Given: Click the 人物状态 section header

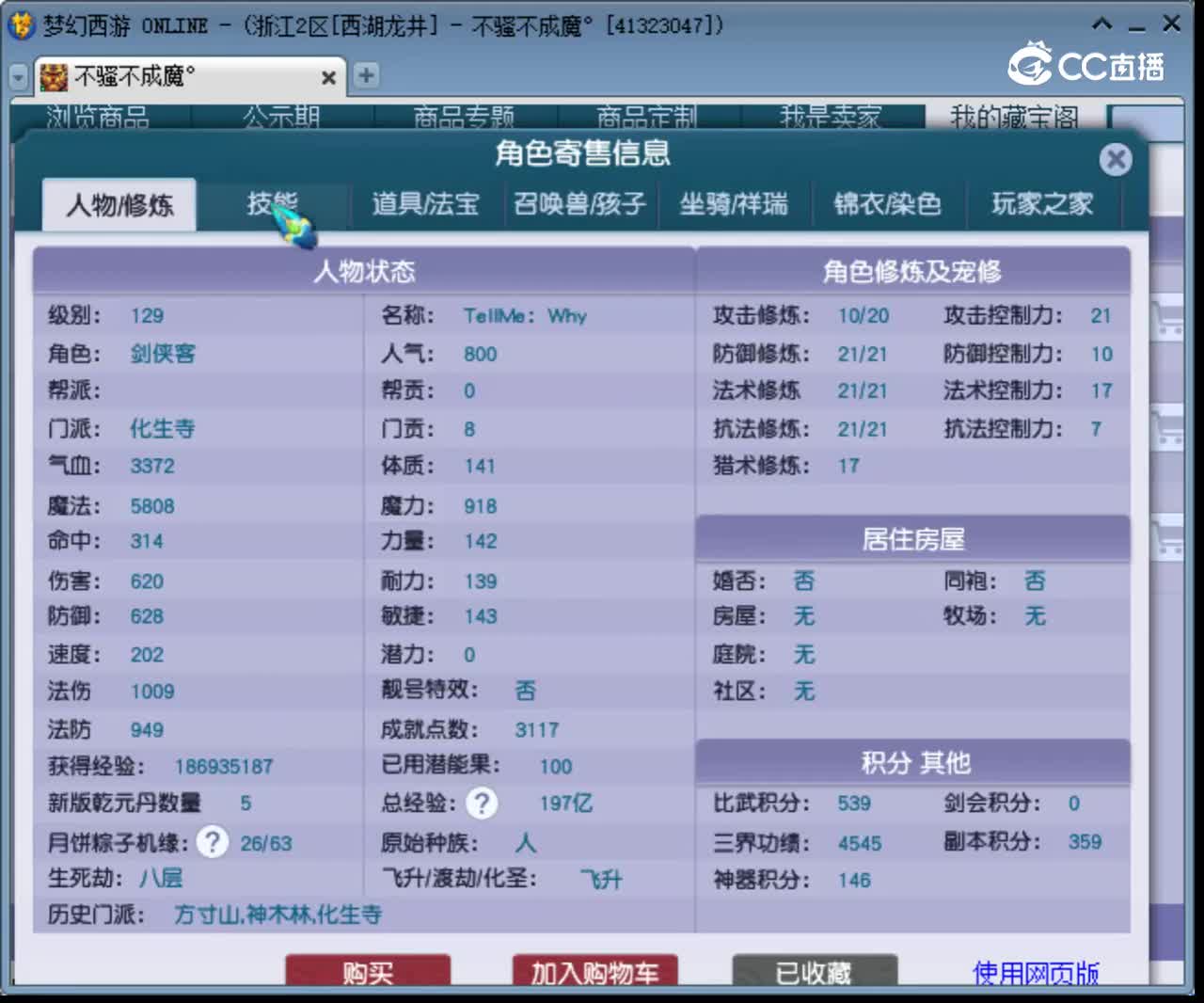Looking at the screenshot, I should (364, 272).
